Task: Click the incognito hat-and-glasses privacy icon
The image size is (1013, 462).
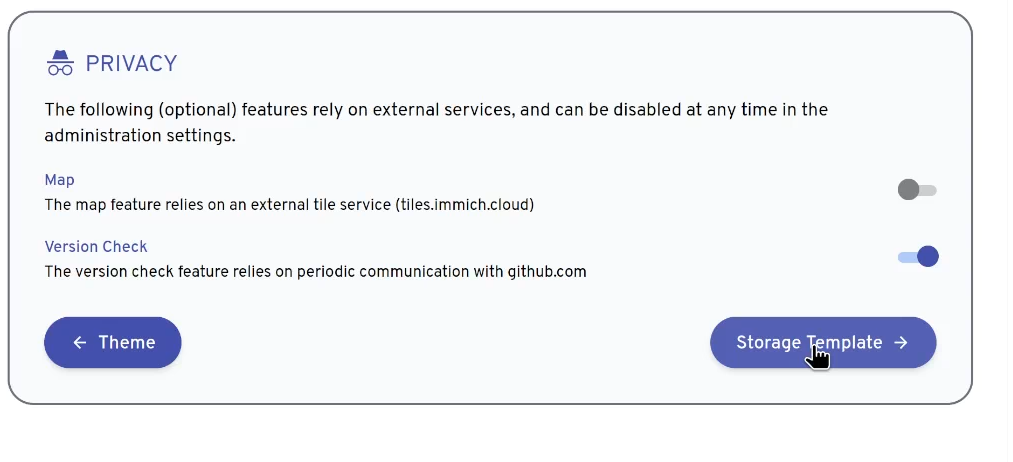Action: [60, 63]
